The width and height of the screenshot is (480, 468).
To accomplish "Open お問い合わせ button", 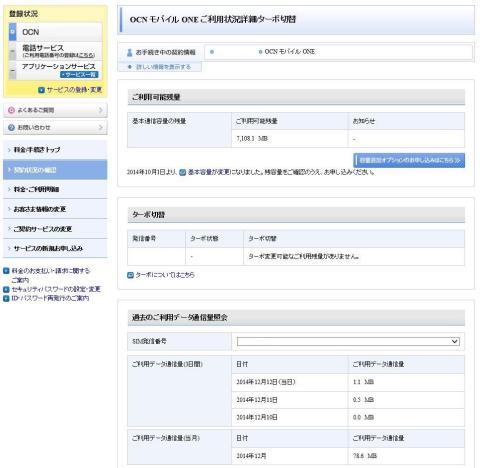I will [x=55, y=127].
